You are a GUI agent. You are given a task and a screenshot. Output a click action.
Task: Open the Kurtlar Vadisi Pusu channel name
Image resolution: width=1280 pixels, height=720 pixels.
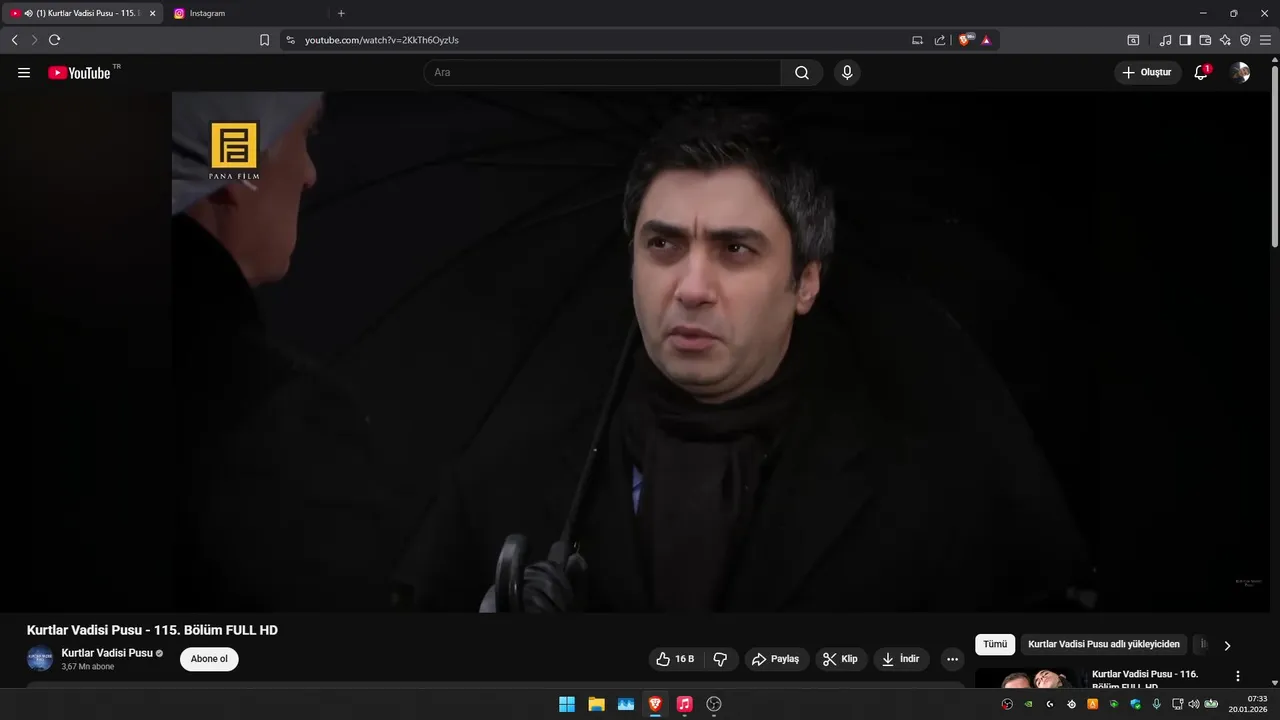[107, 653]
